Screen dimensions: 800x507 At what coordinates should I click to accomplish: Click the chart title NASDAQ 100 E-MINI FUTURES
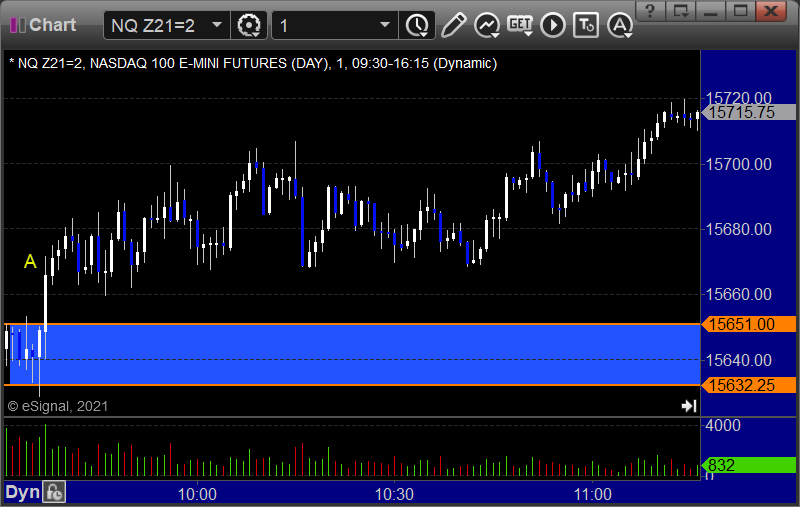[x=188, y=63]
